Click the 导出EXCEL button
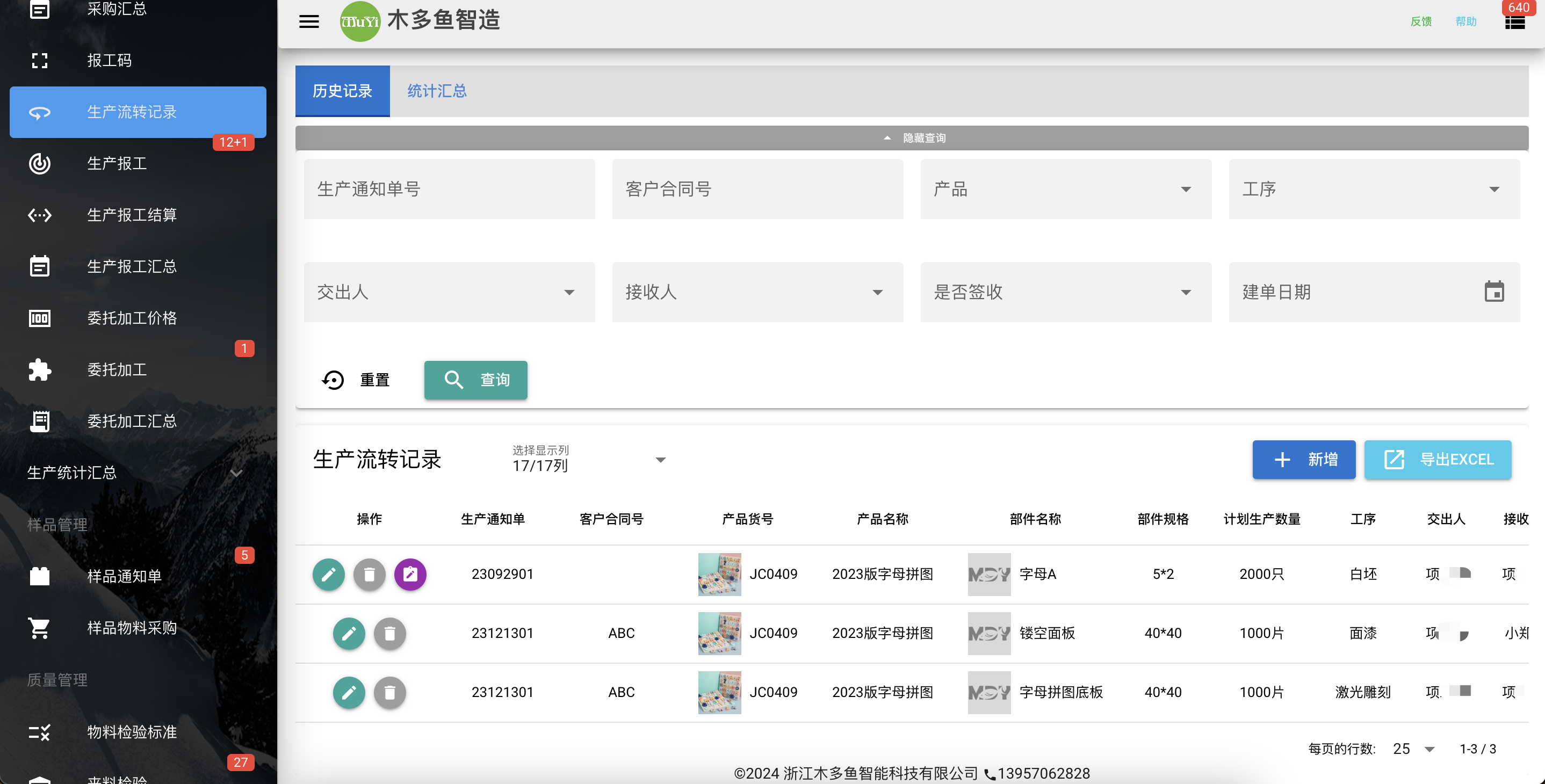1545x784 pixels. (x=1438, y=459)
